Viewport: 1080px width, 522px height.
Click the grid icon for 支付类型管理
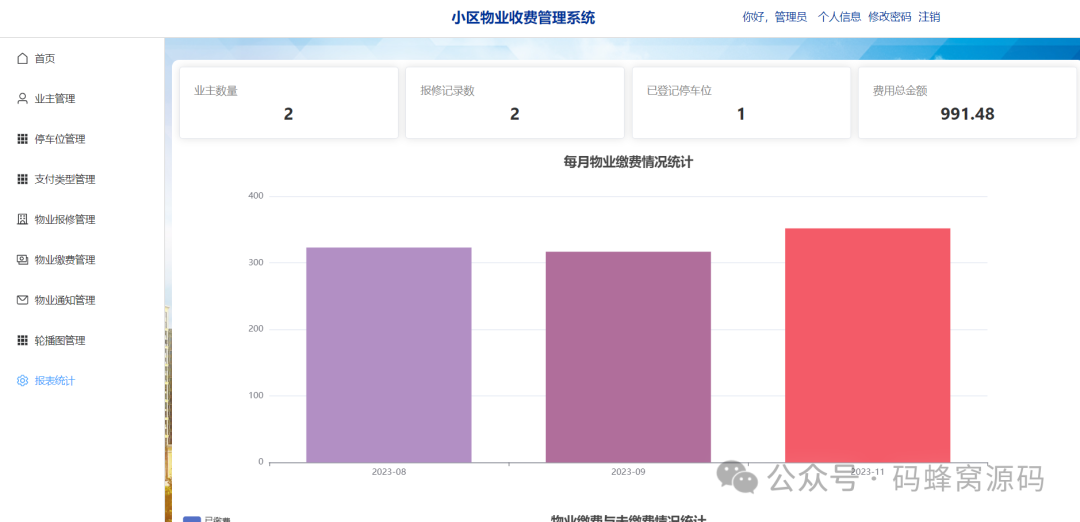22,179
